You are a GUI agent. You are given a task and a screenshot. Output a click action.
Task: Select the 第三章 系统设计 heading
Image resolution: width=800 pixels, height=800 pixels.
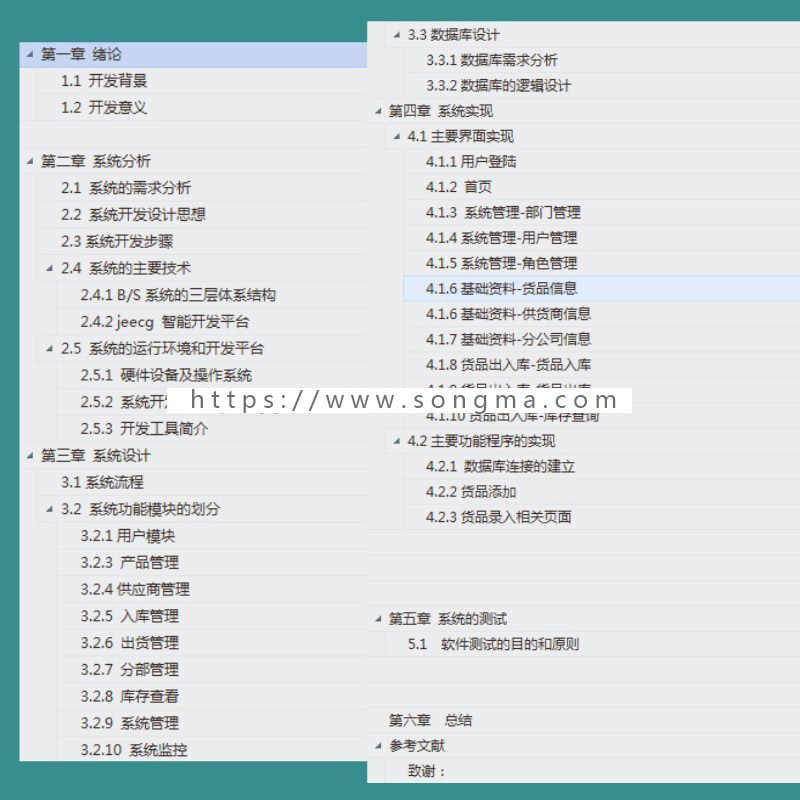95,456
